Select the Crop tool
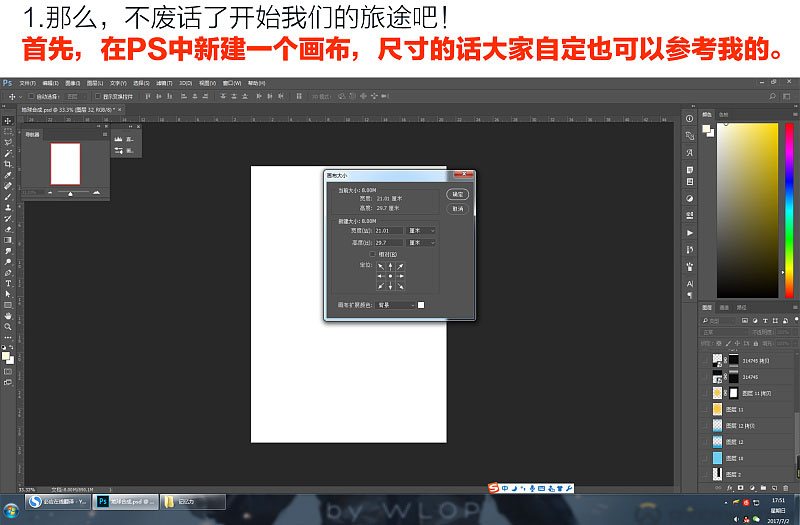Image resolution: width=800 pixels, height=525 pixels. pos(8,164)
